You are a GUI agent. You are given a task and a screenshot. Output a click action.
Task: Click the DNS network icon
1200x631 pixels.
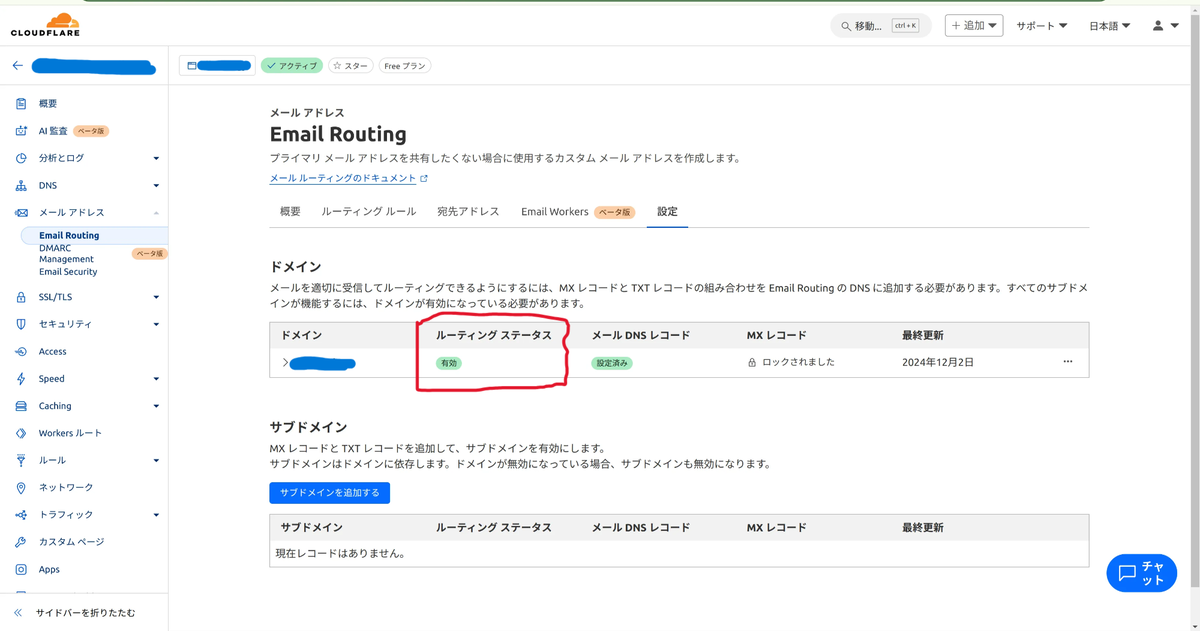pyautogui.click(x=21, y=186)
